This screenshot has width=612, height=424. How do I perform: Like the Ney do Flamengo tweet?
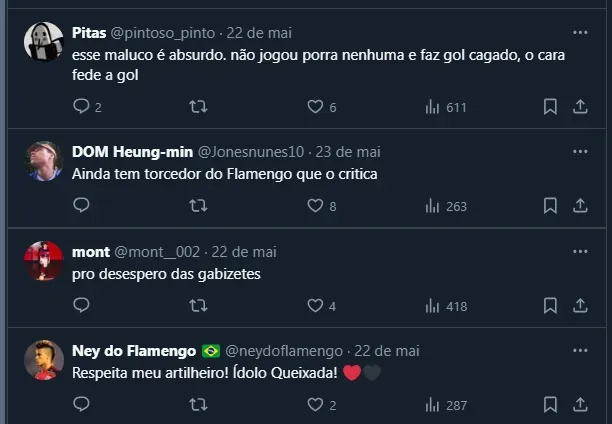tap(315, 405)
